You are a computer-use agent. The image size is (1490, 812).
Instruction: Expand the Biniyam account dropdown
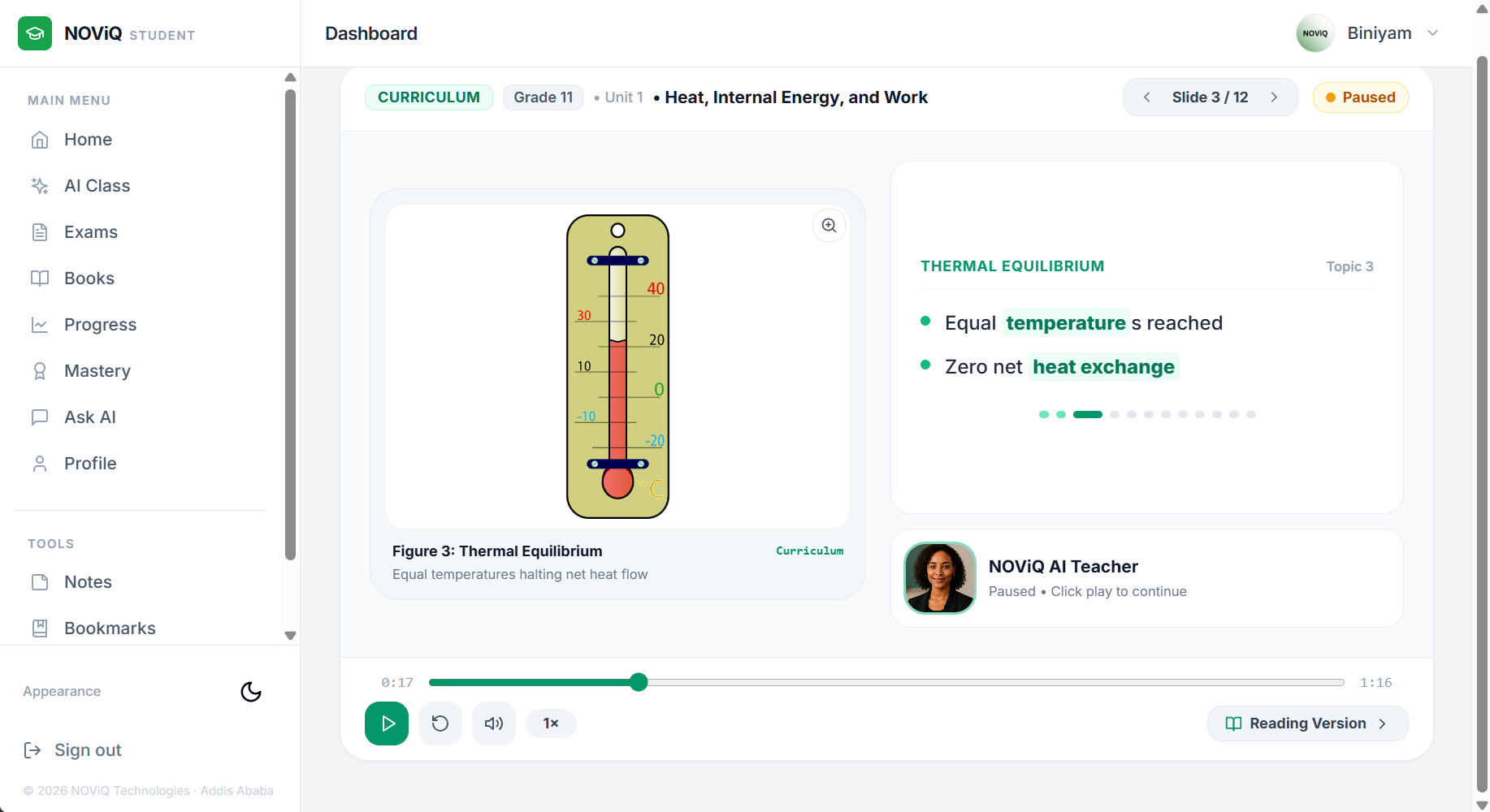click(1433, 33)
